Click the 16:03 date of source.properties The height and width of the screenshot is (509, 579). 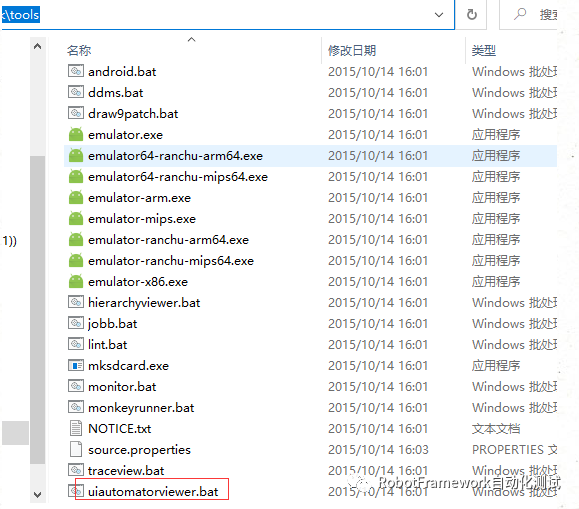pyautogui.click(x=378, y=450)
